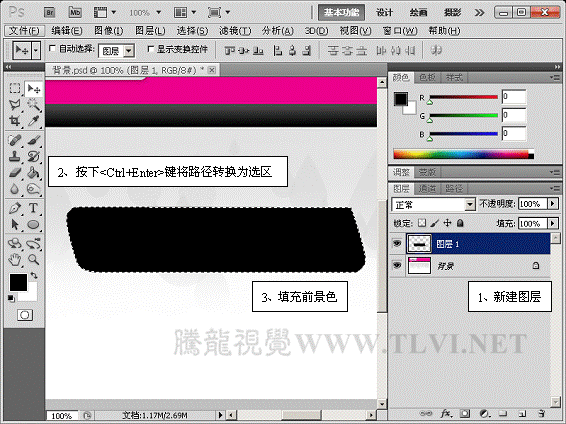566x424 pixels.
Task: Switch to the 色板 tab
Action: 427,77
